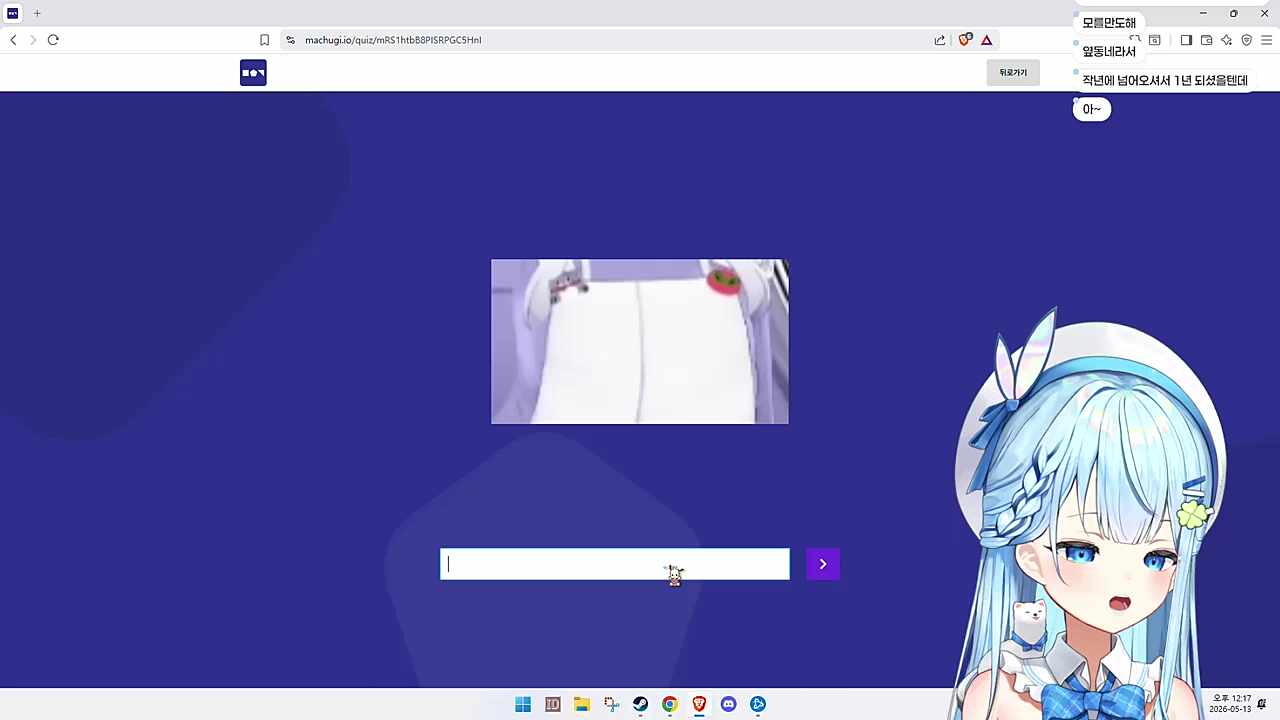Open the Brave Wallet icon

coord(1206,40)
